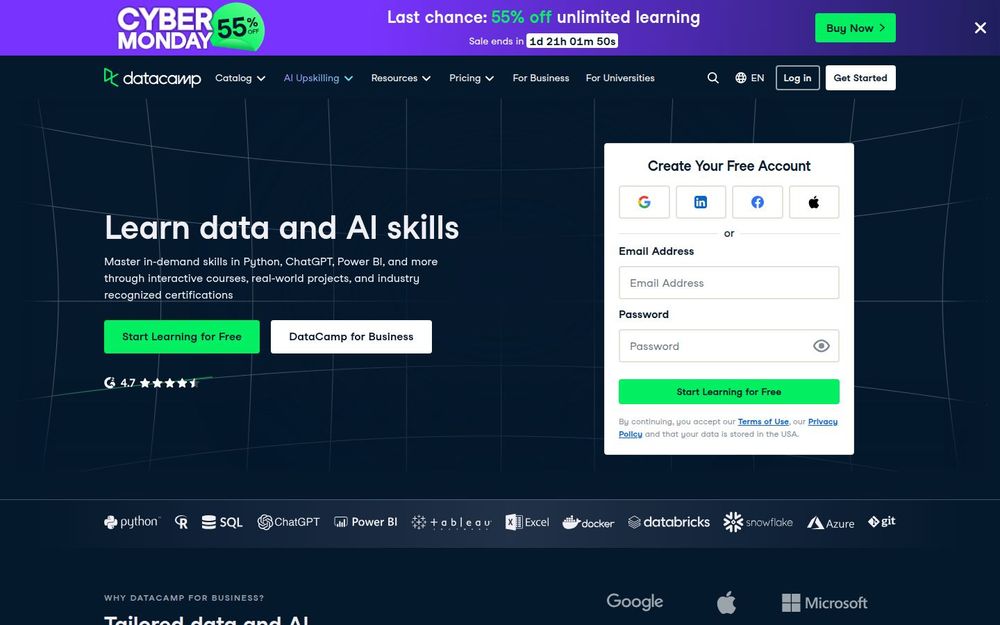Click the Docker logo
Image resolution: width=1000 pixels, height=625 pixels.
588,522
